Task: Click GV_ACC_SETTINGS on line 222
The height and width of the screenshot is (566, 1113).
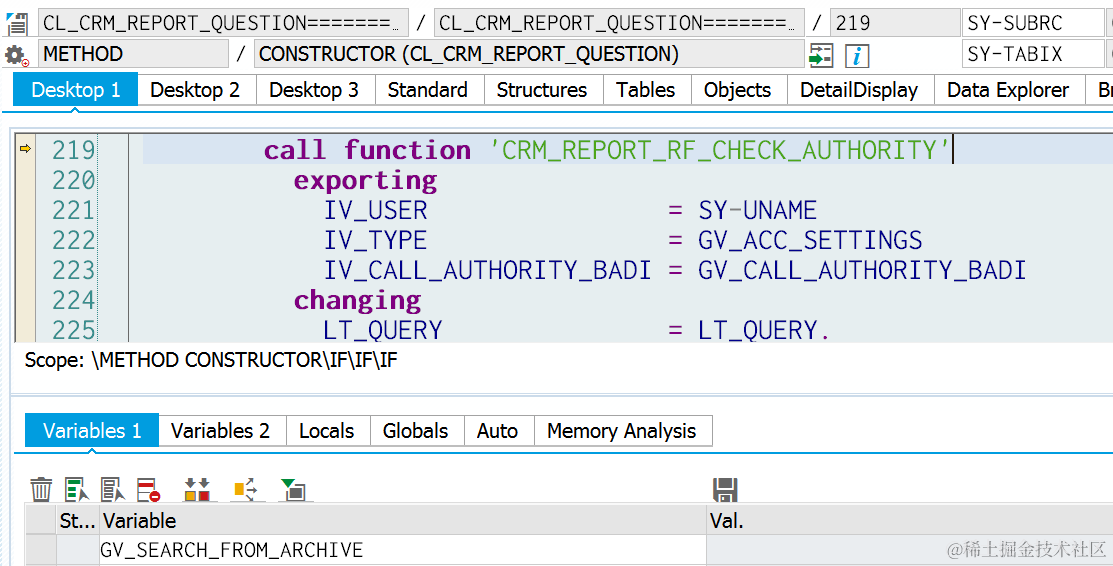Action: click(x=810, y=240)
